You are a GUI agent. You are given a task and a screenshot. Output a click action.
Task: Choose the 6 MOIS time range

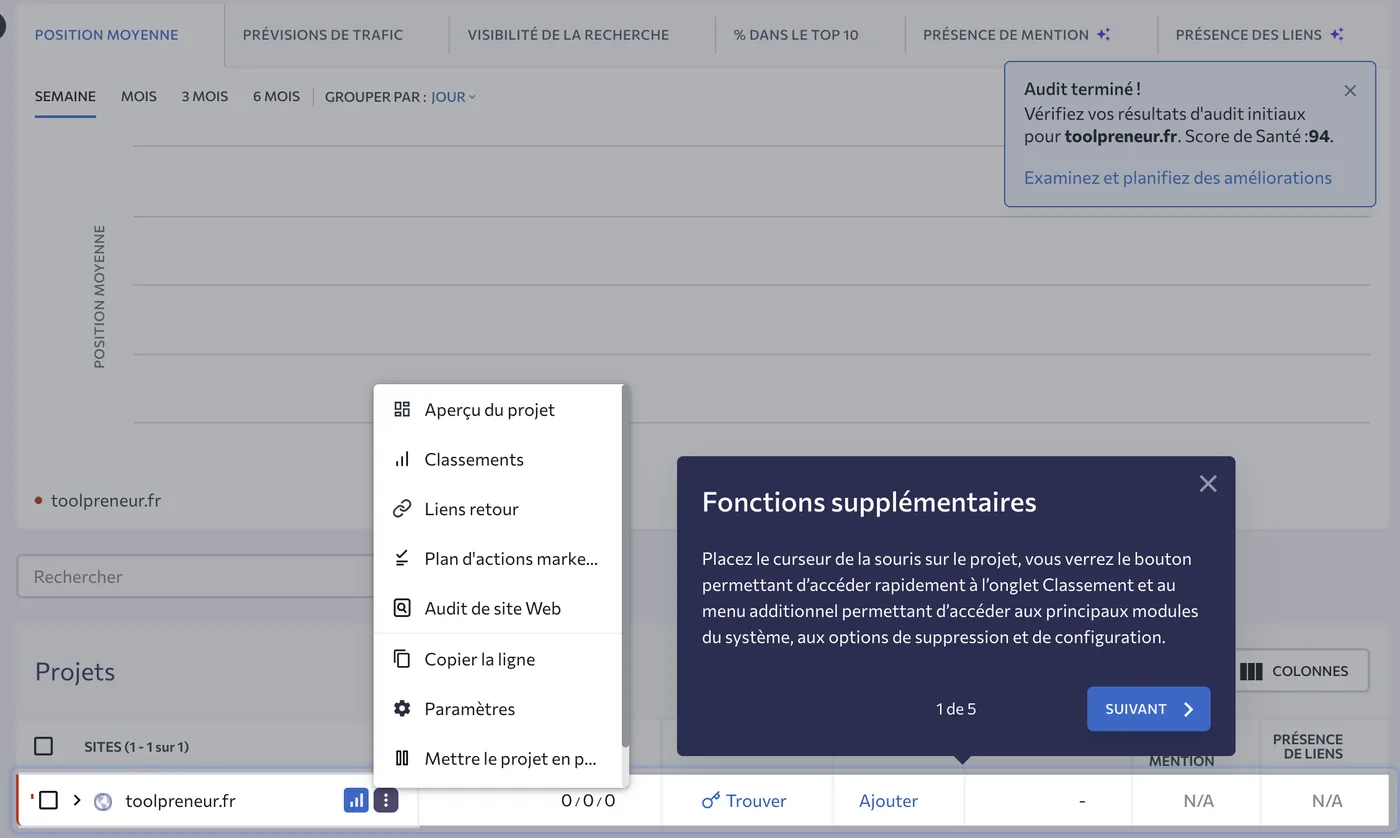(277, 97)
